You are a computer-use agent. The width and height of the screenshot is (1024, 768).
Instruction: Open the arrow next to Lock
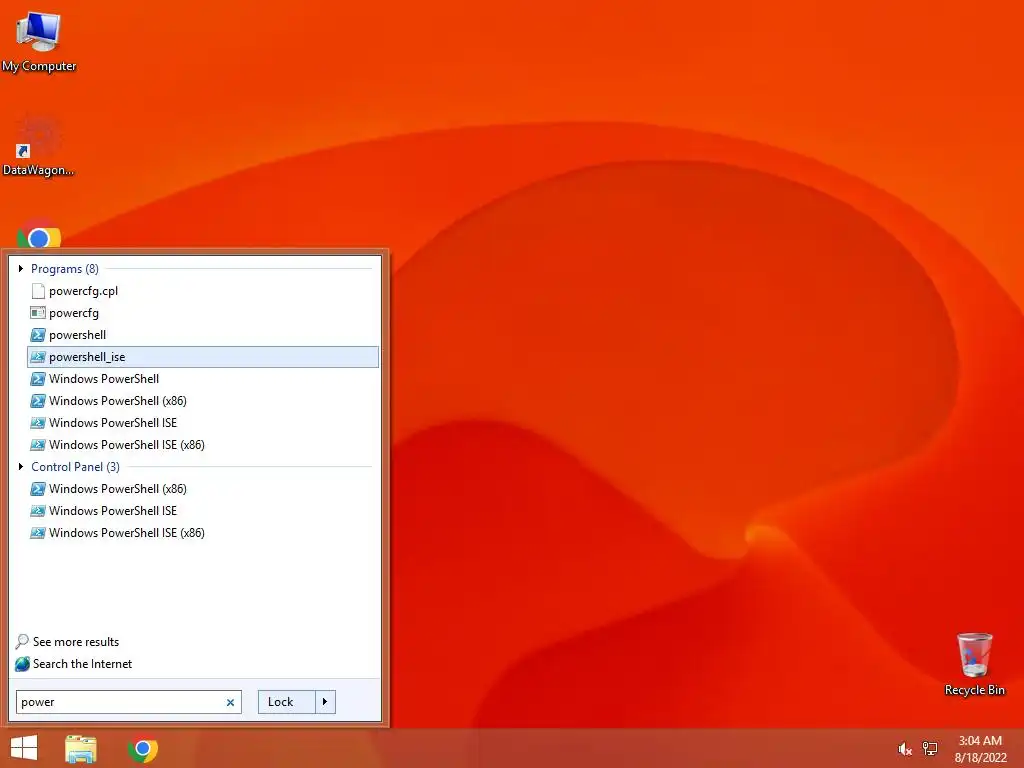[x=325, y=702]
